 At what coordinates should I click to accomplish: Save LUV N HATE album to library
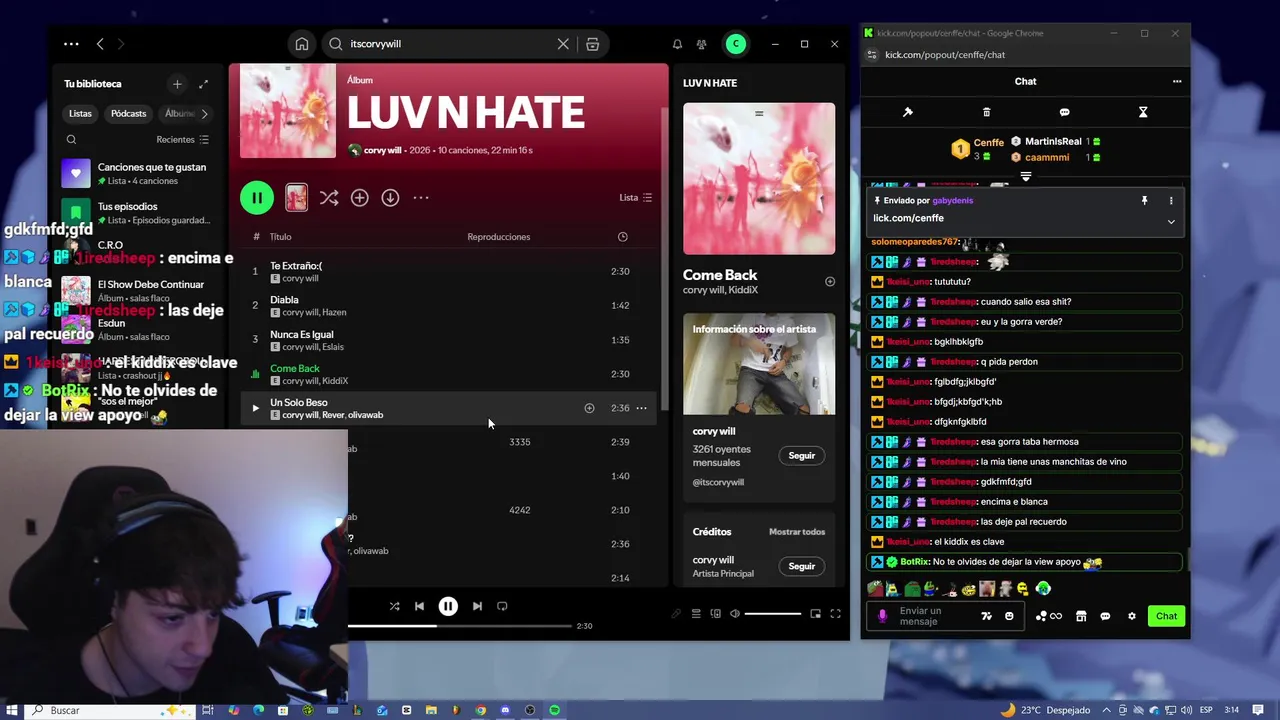(x=359, y=198)
